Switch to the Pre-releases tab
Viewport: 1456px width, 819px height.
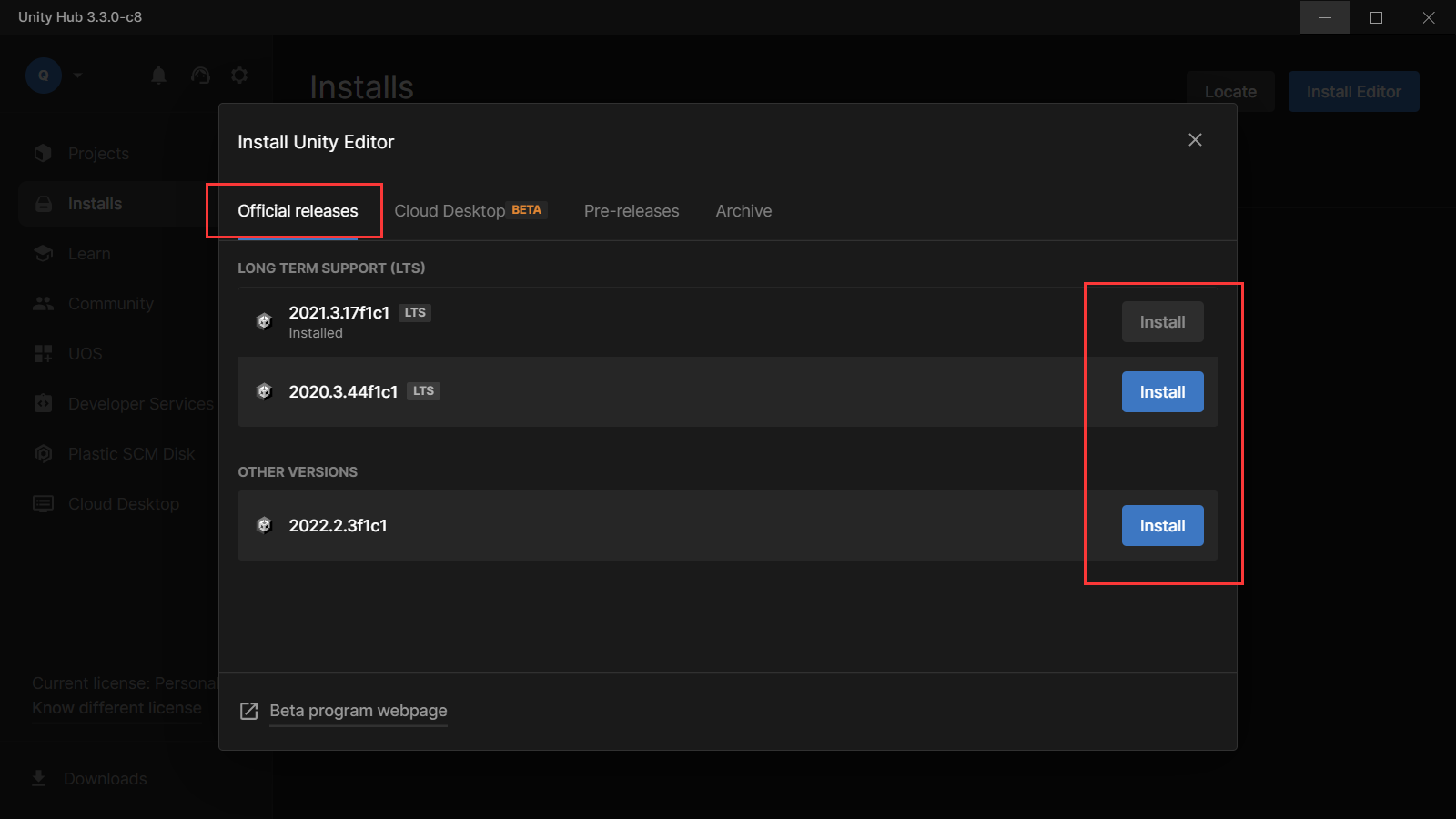pyautogui.click(x=632, y=211)
